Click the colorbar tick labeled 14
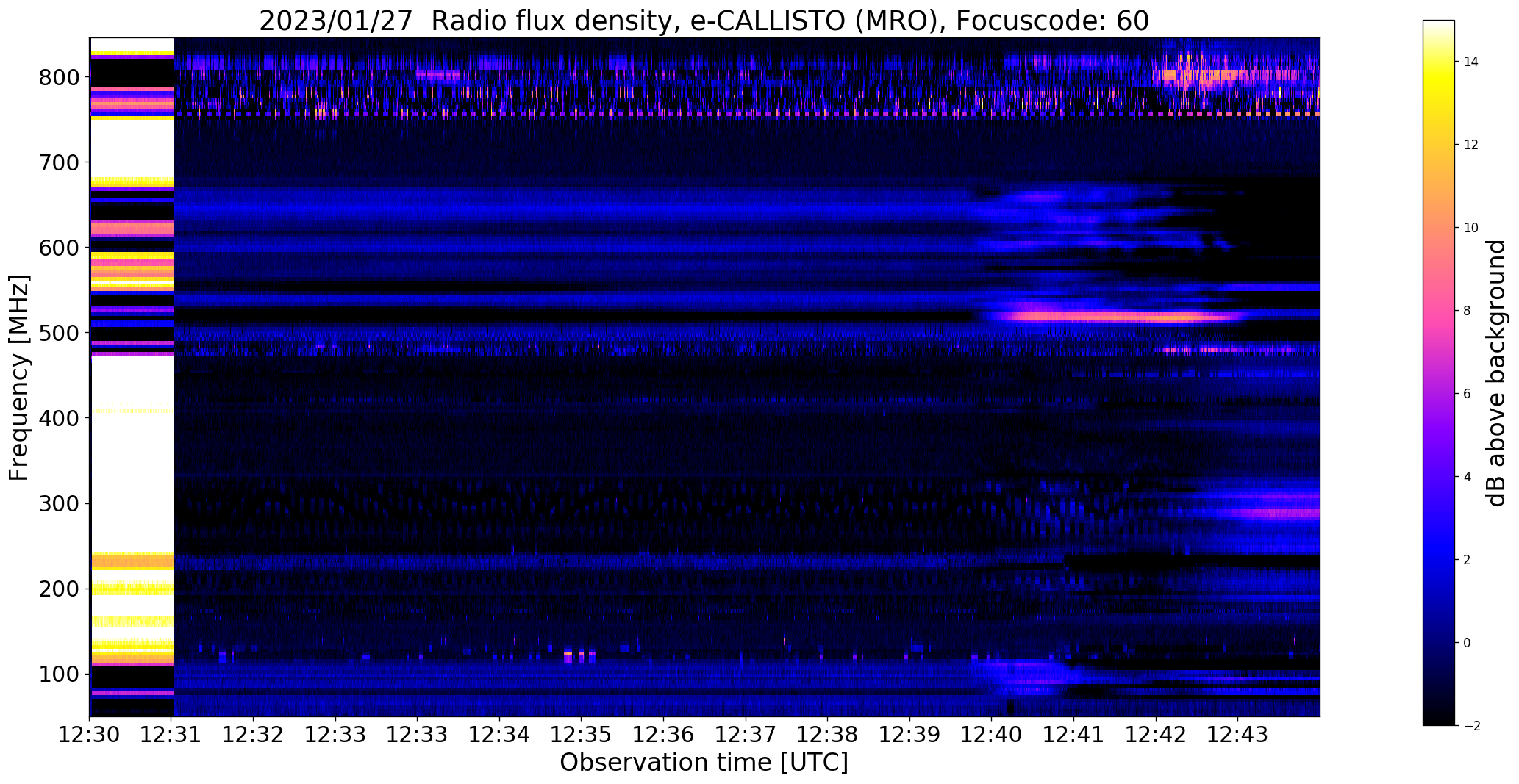This screenshot has height=784, width=1519. coord(1470,62)
